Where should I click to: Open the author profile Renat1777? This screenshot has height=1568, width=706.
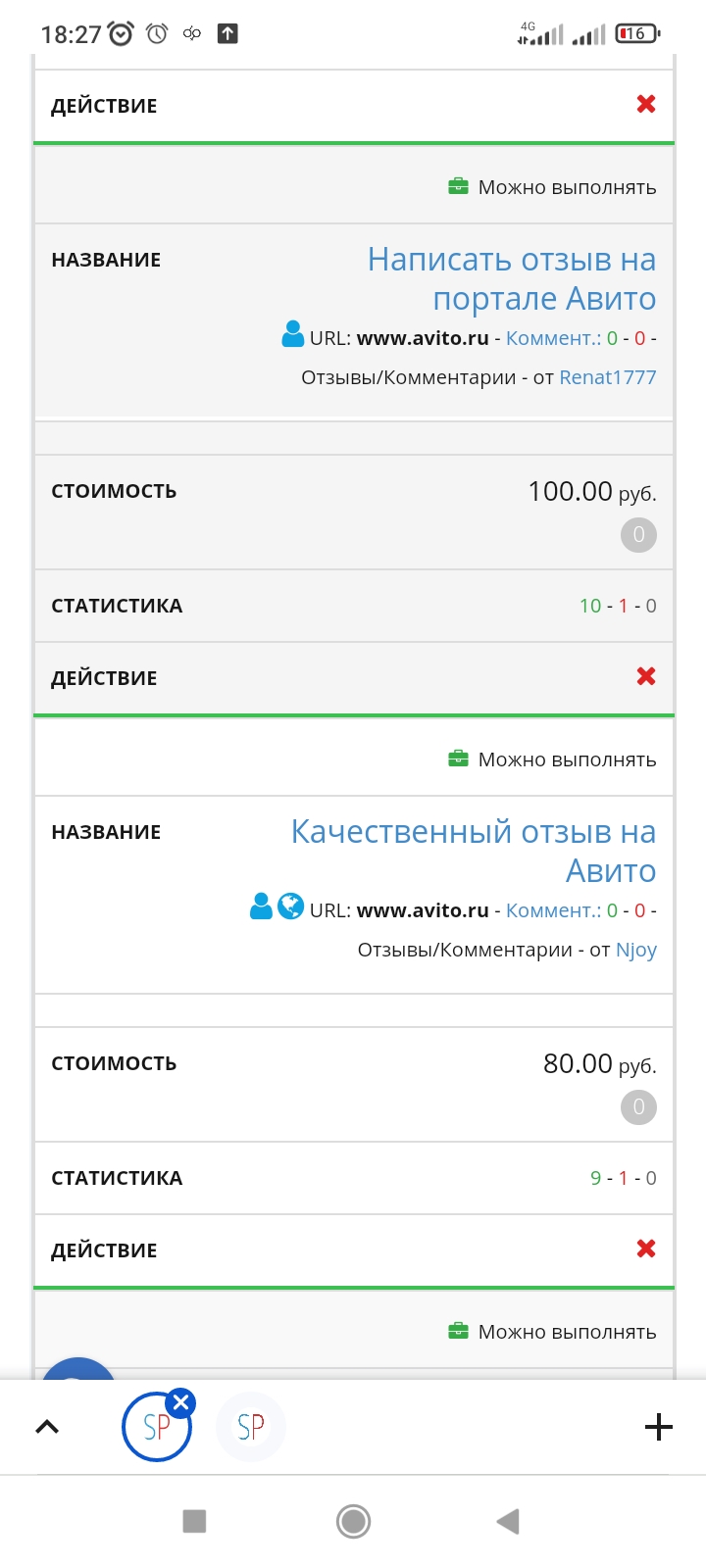point(608,377)
